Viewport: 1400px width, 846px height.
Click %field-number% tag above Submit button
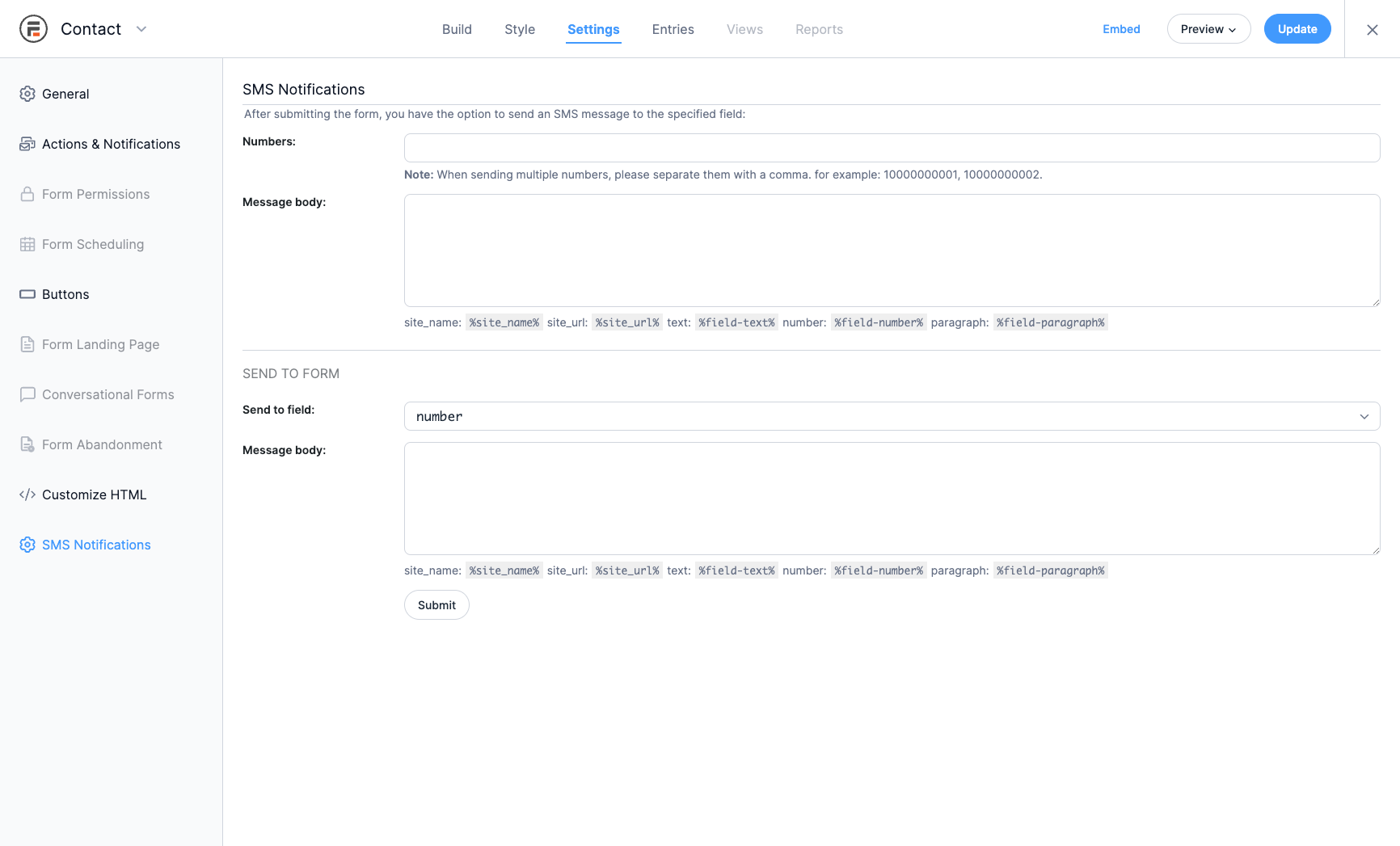[x=879, y=570]
